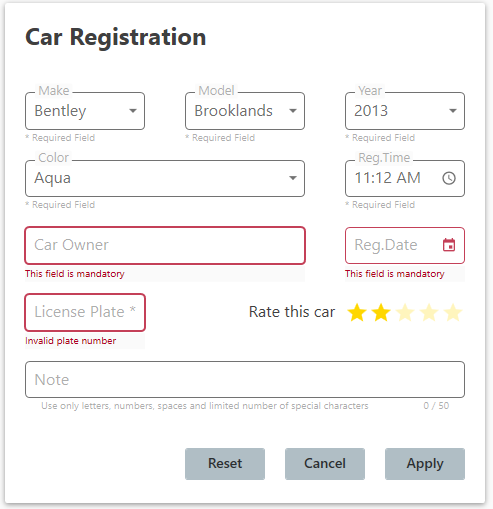Image resolution: width=493 pixels, height=509 pixels.
Task: Rate this car one star
Action: (357, 312)
